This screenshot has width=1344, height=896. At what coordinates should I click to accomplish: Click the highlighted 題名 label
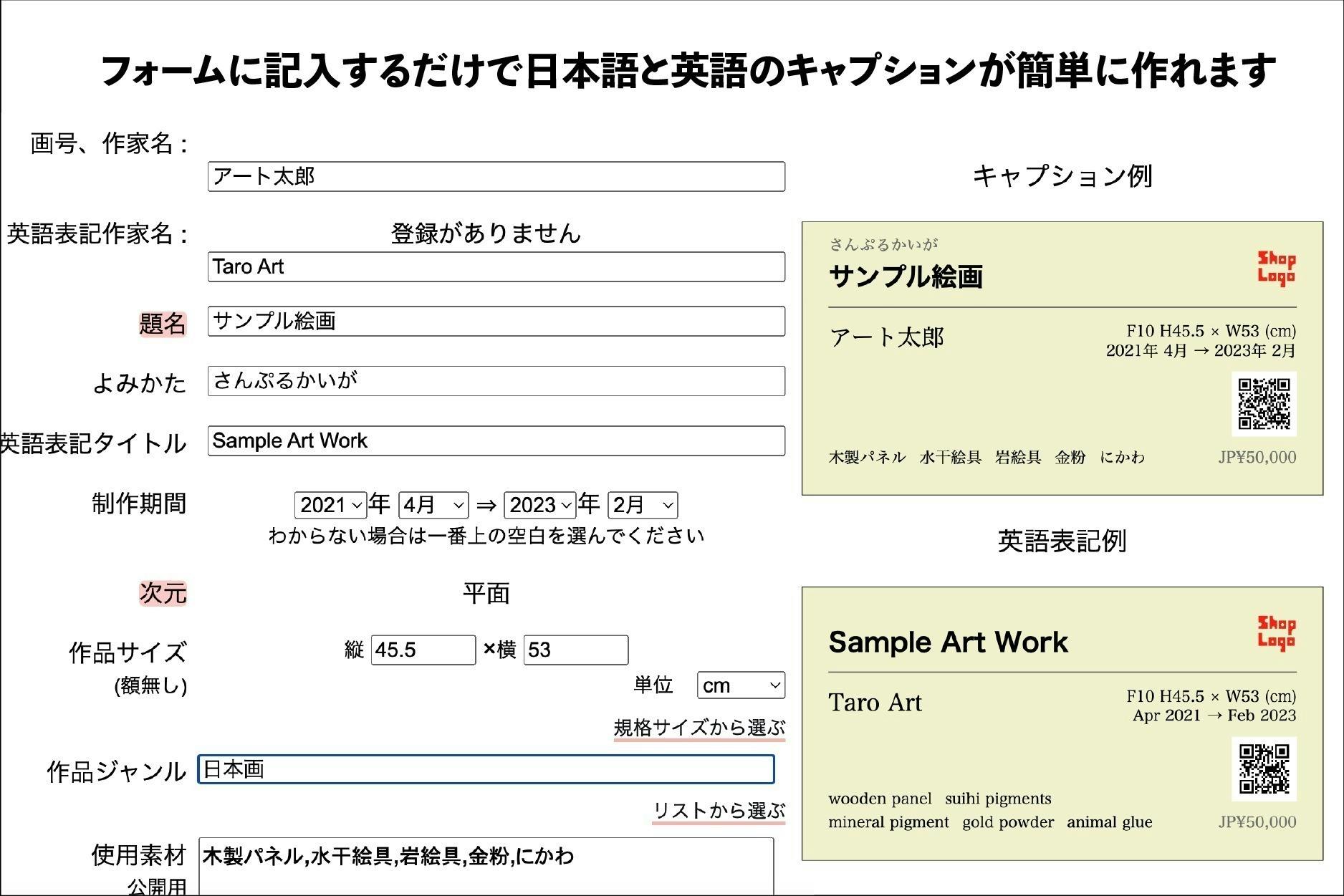pos(163,324)
